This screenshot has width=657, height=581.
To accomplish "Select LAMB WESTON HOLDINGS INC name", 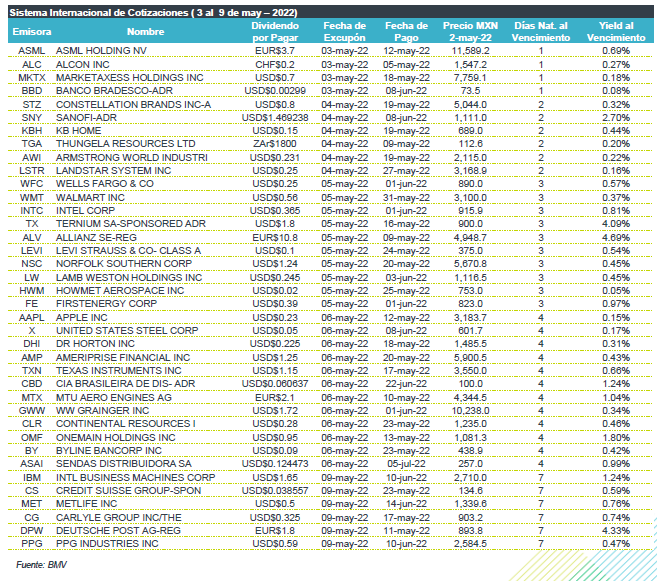I will click(129, 278).
